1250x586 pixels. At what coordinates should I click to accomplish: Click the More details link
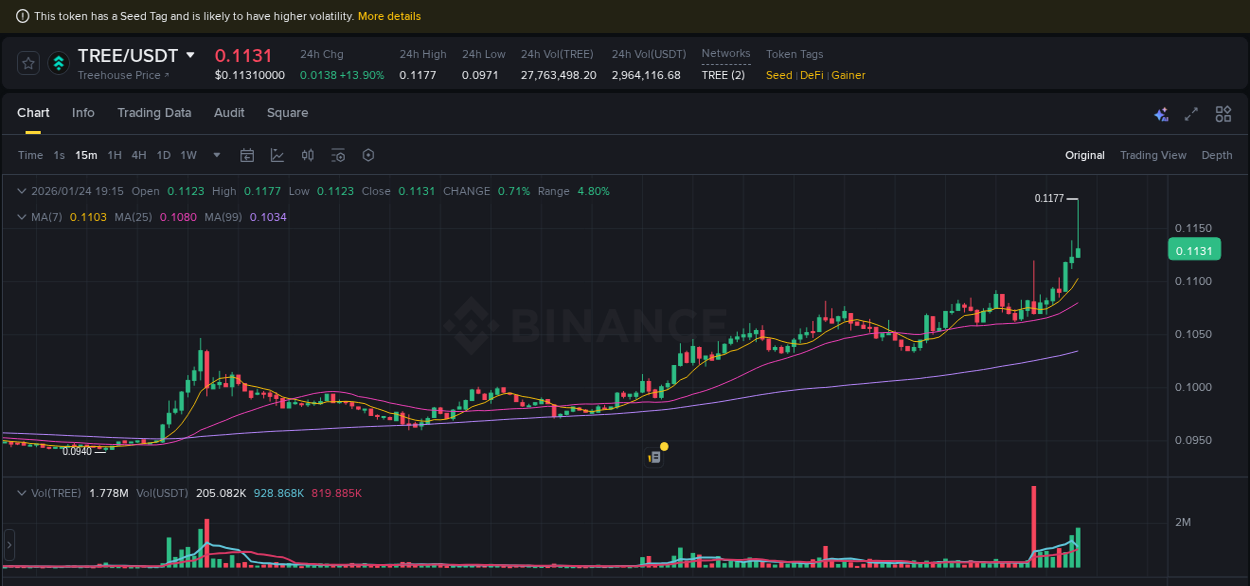389,16
